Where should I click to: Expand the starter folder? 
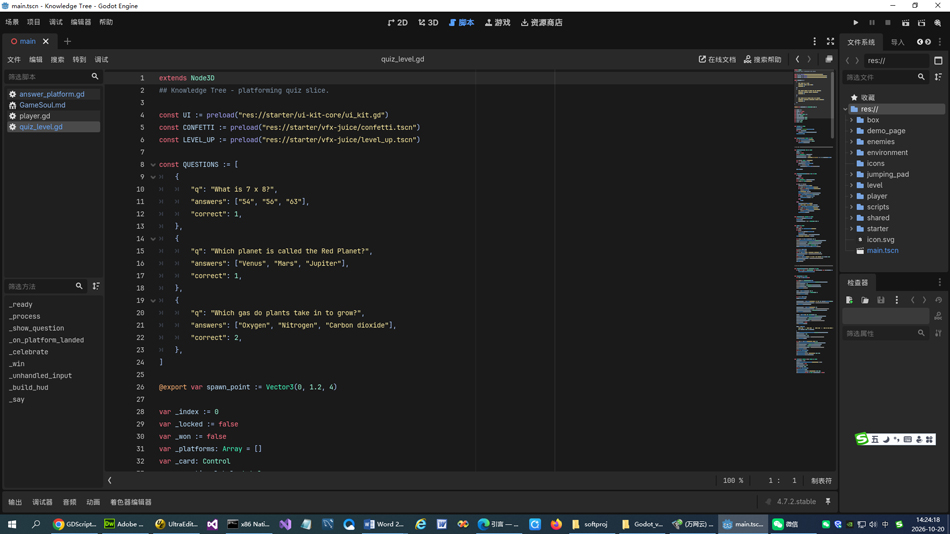[851, 229]
